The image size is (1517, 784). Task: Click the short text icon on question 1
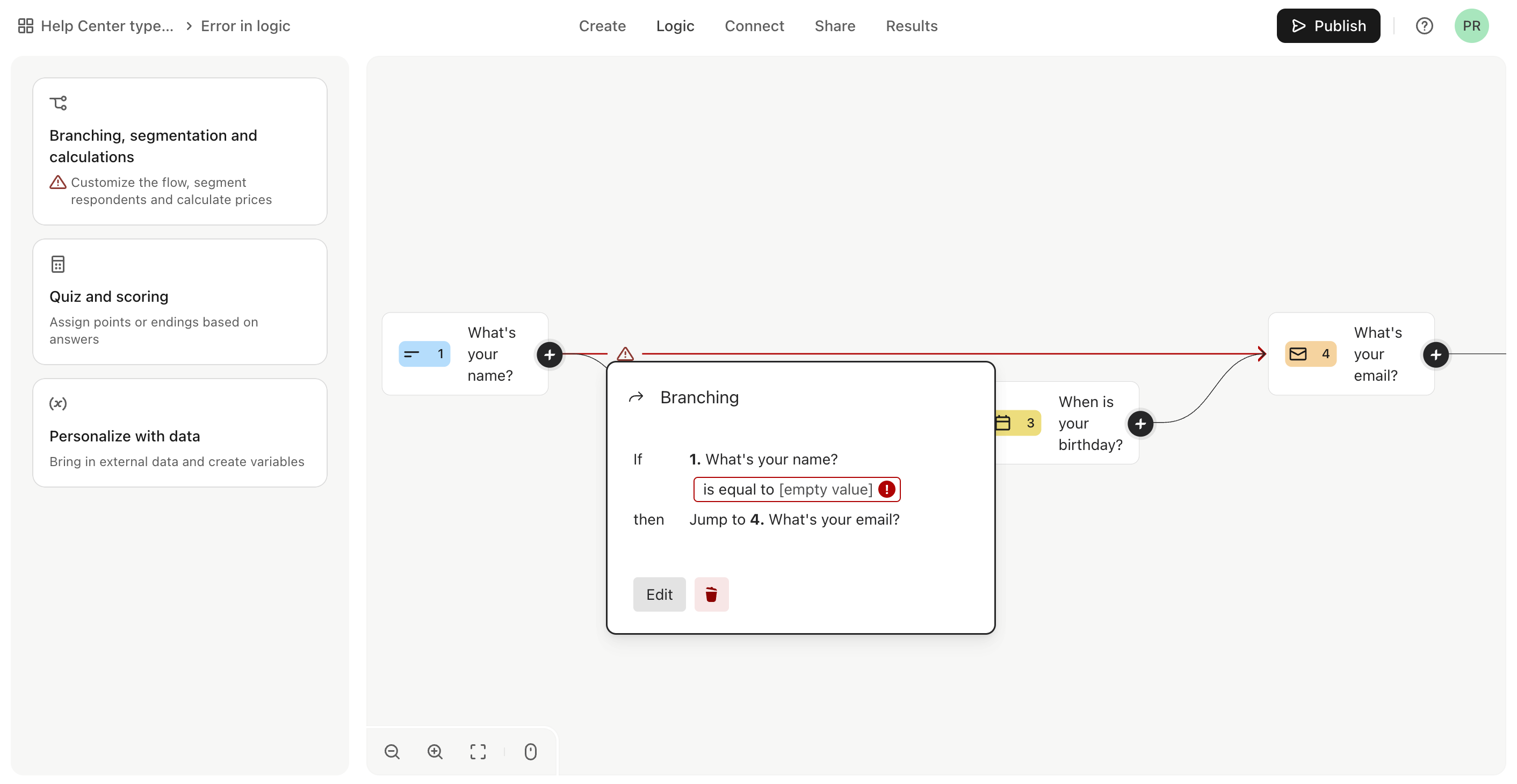coord(411,354)
